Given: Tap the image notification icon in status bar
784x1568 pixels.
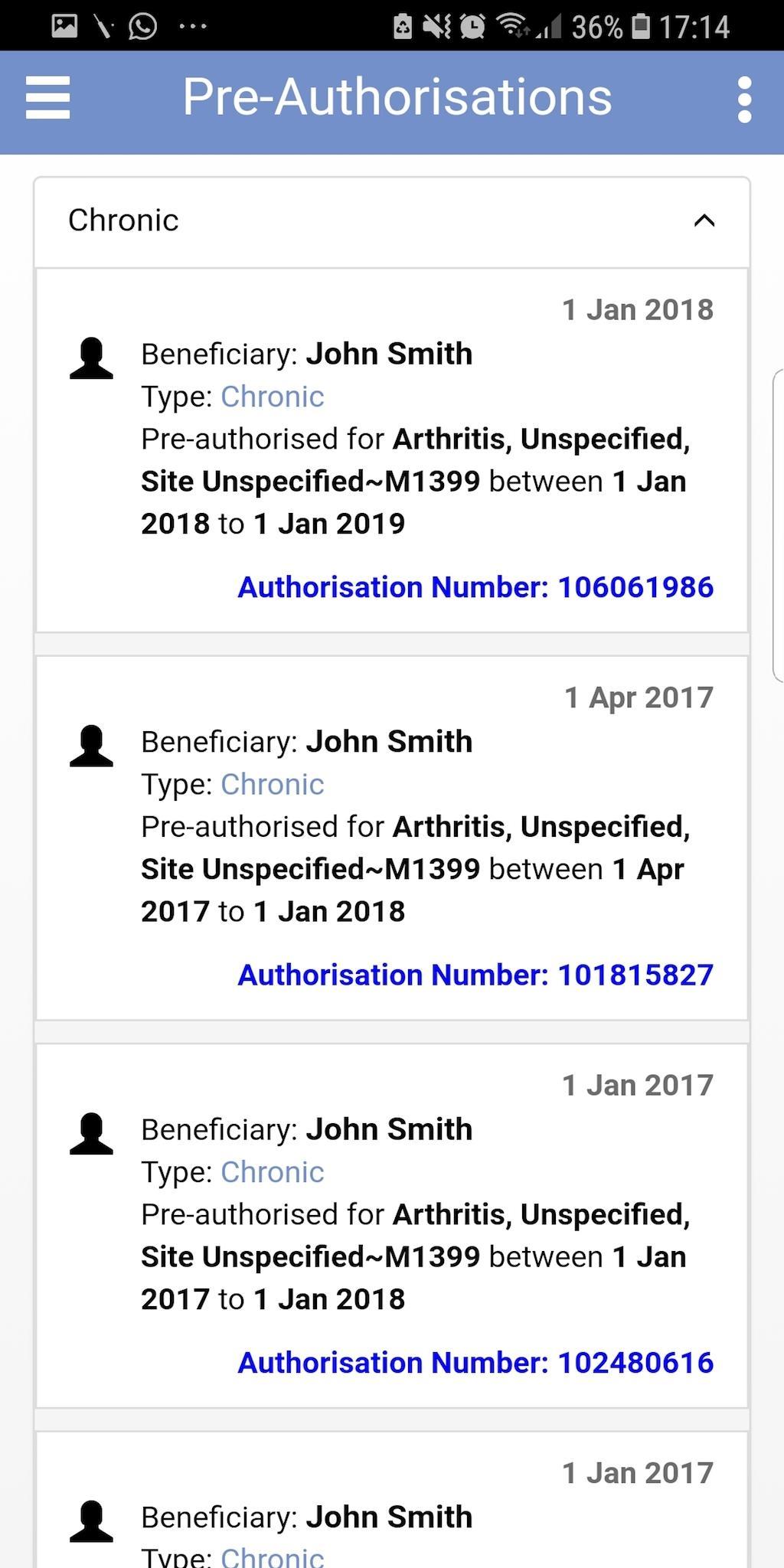Looking at the screenshot, I should pos(64,26).
